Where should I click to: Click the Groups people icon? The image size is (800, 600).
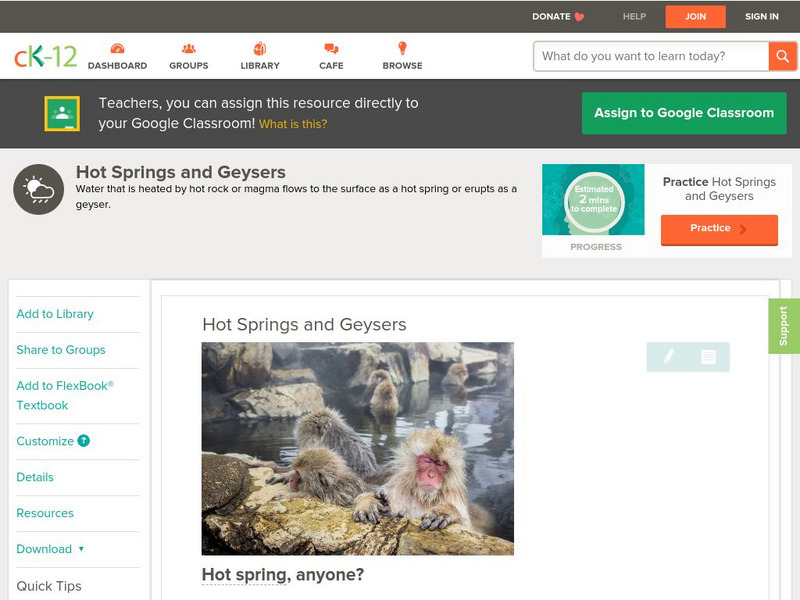coord(189,48)
